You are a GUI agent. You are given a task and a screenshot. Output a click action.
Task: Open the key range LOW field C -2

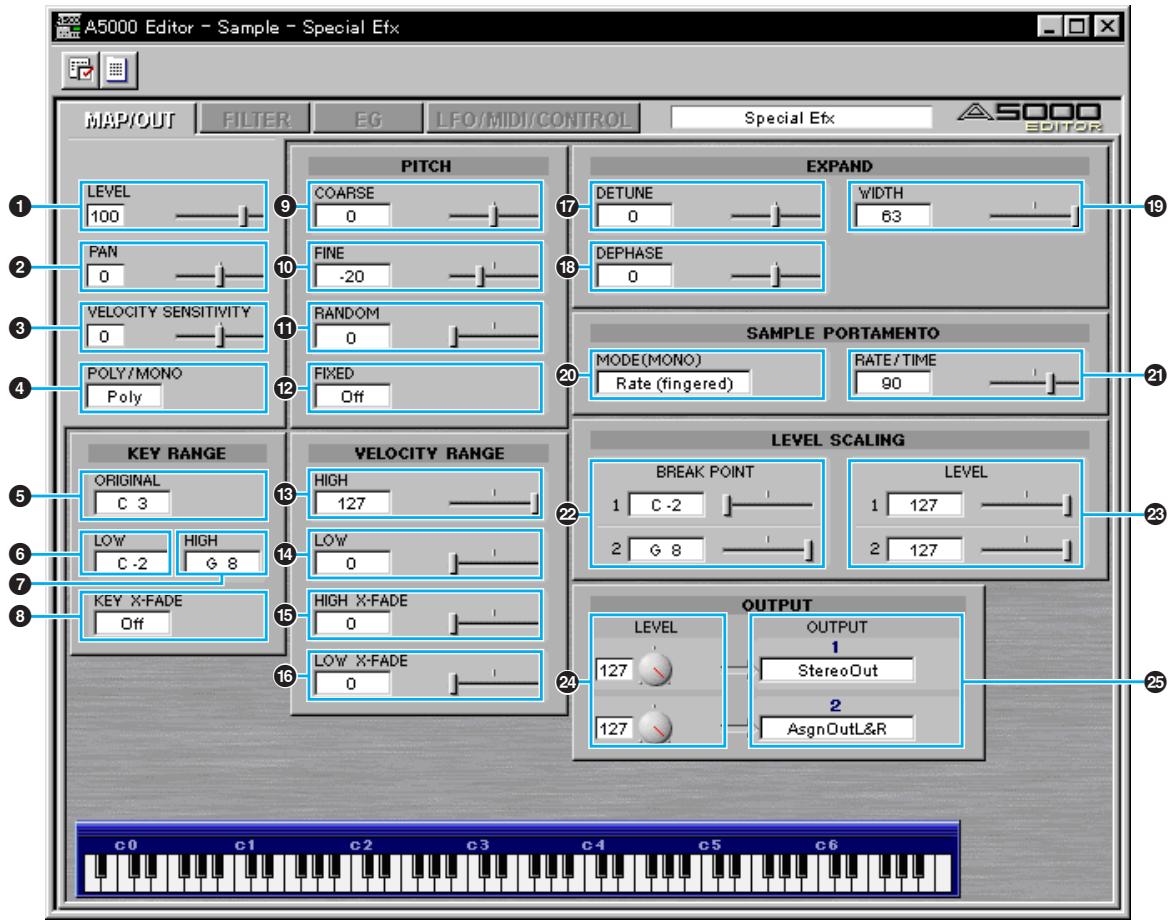point(131,563)
